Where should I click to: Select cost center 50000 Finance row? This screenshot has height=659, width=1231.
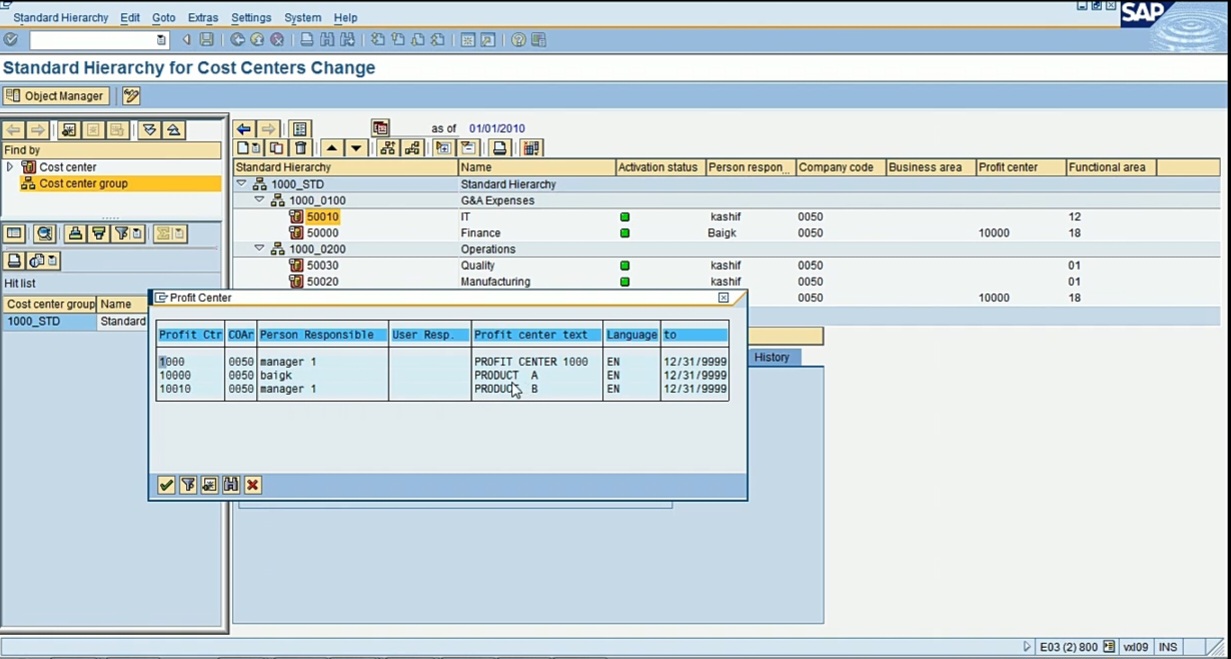pyautogui.click(x=726, y=233)
